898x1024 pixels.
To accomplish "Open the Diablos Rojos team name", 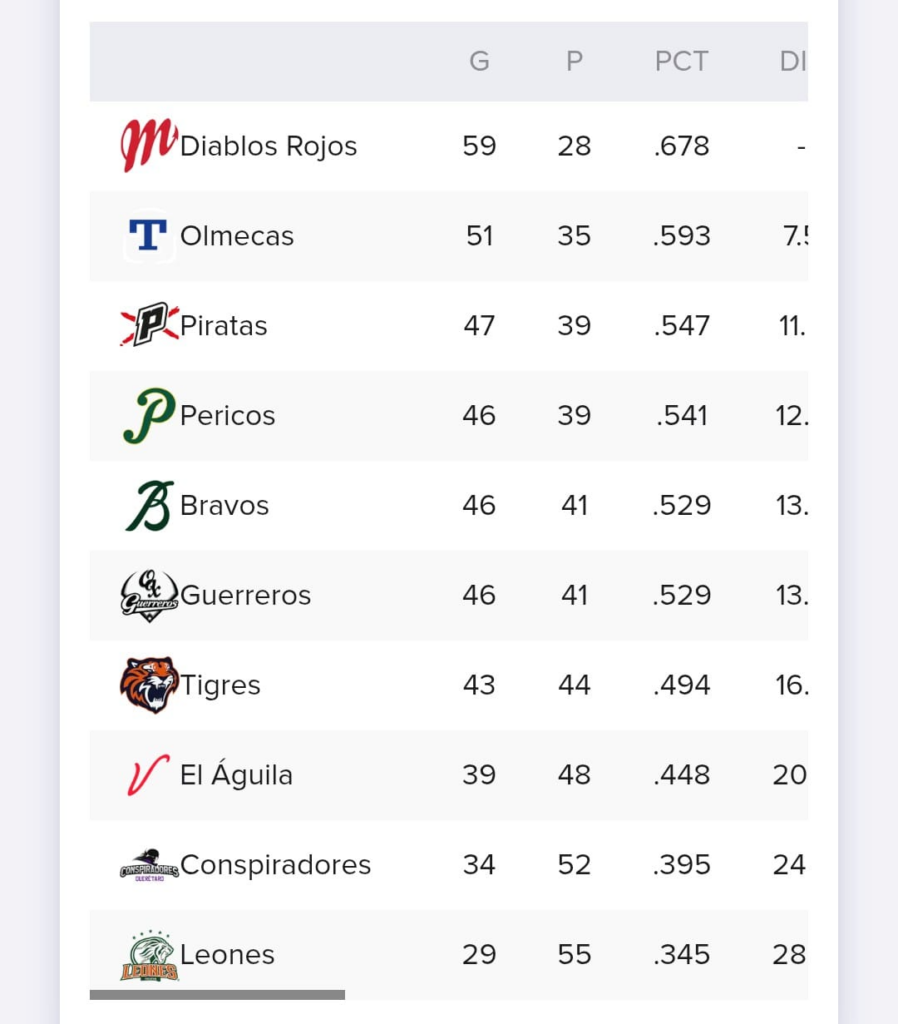I will click(x=268, y=146).
